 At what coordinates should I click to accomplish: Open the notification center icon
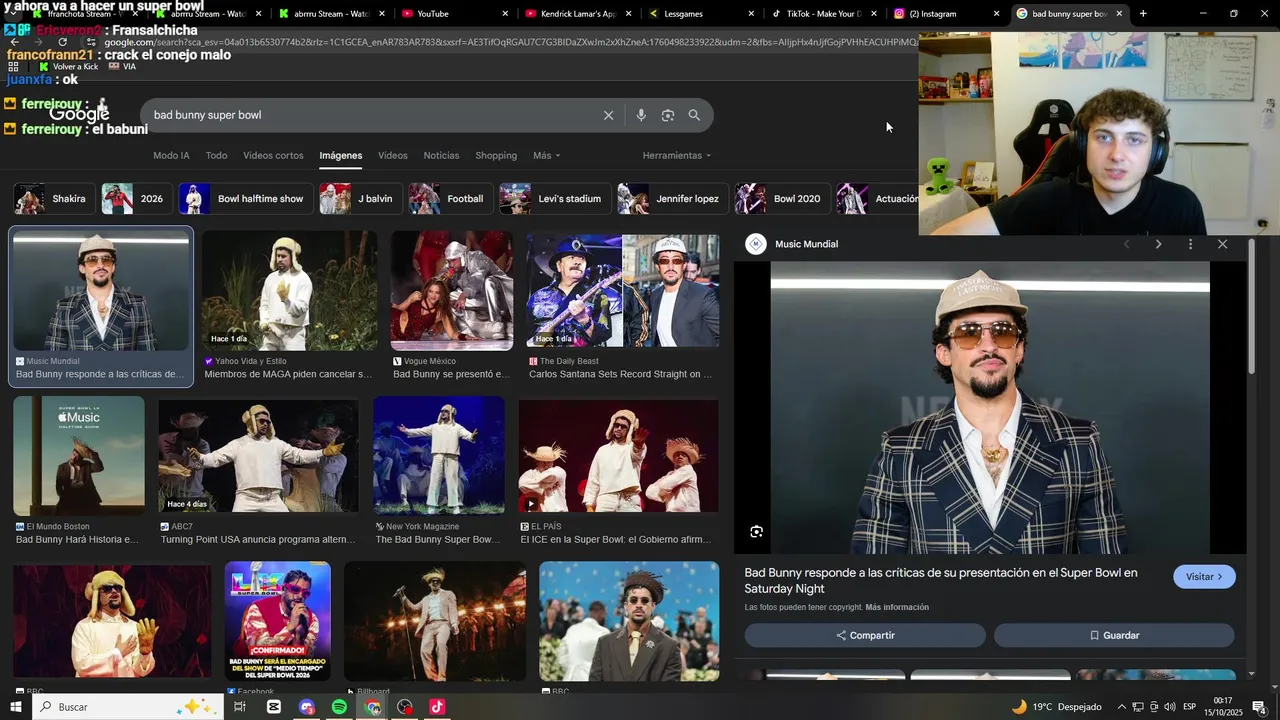(1259, 707)
